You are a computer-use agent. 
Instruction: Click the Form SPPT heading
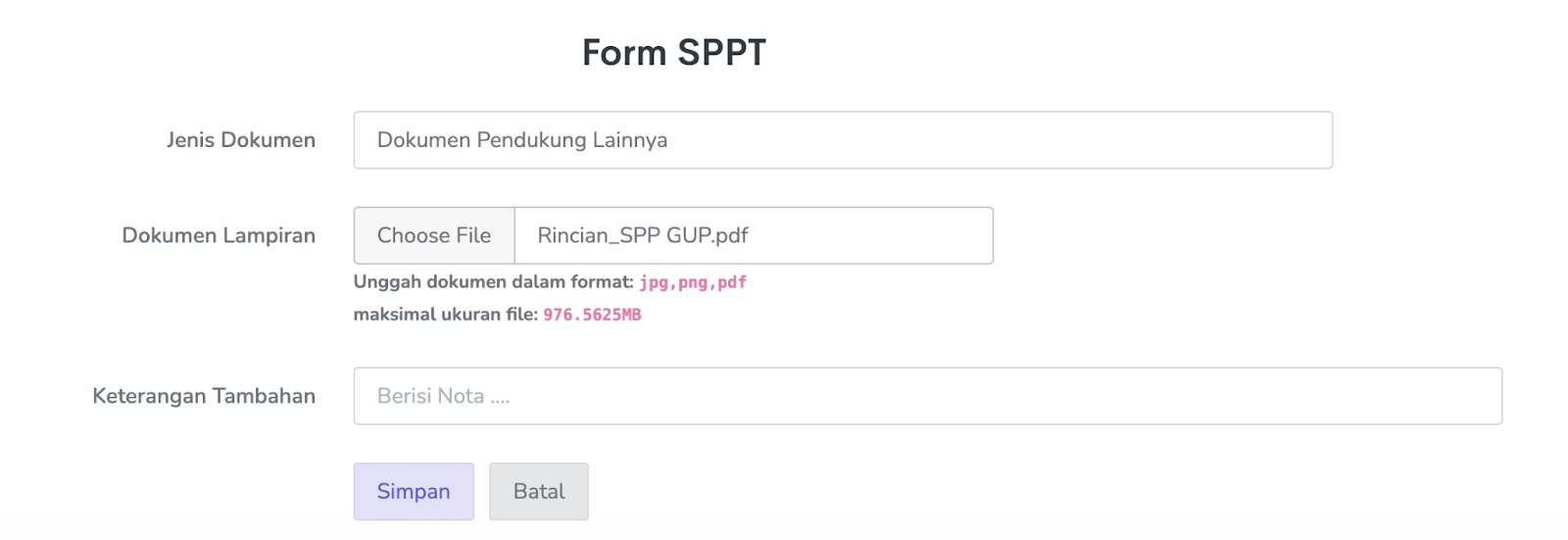(x=674, y=53)
